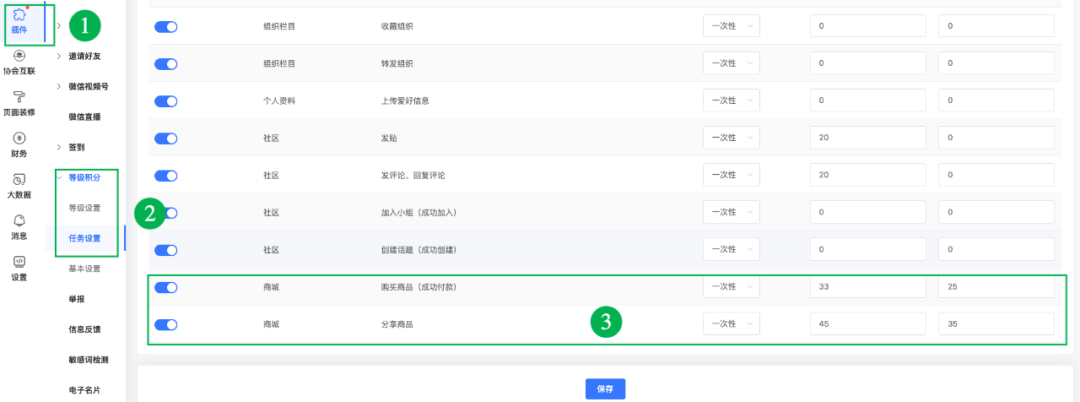
Task: Select the 敏感词检测 menu item
Action: click(88, 360)
